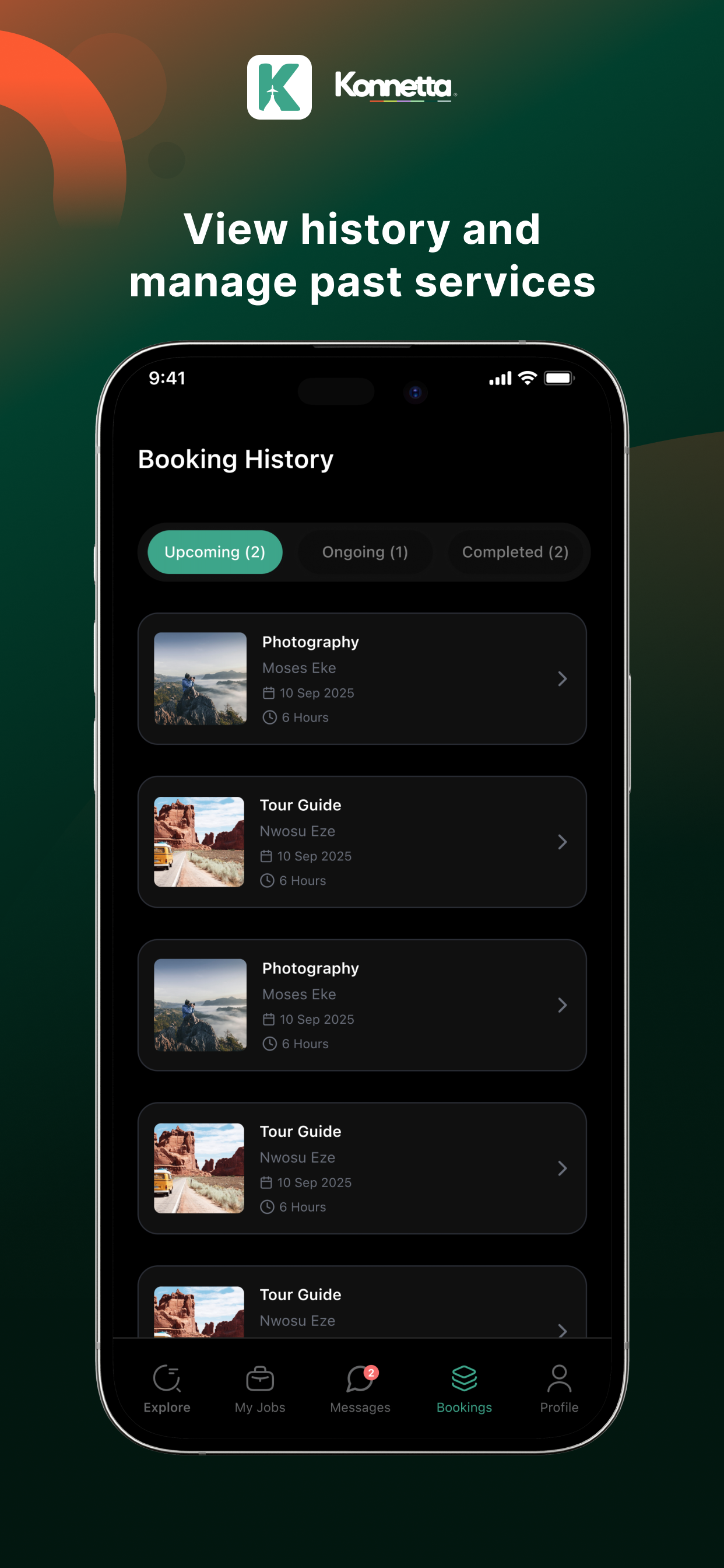This screenshot has height=1568, width=724.
Task: Open Bookings layers icon
Action: 464,1378
